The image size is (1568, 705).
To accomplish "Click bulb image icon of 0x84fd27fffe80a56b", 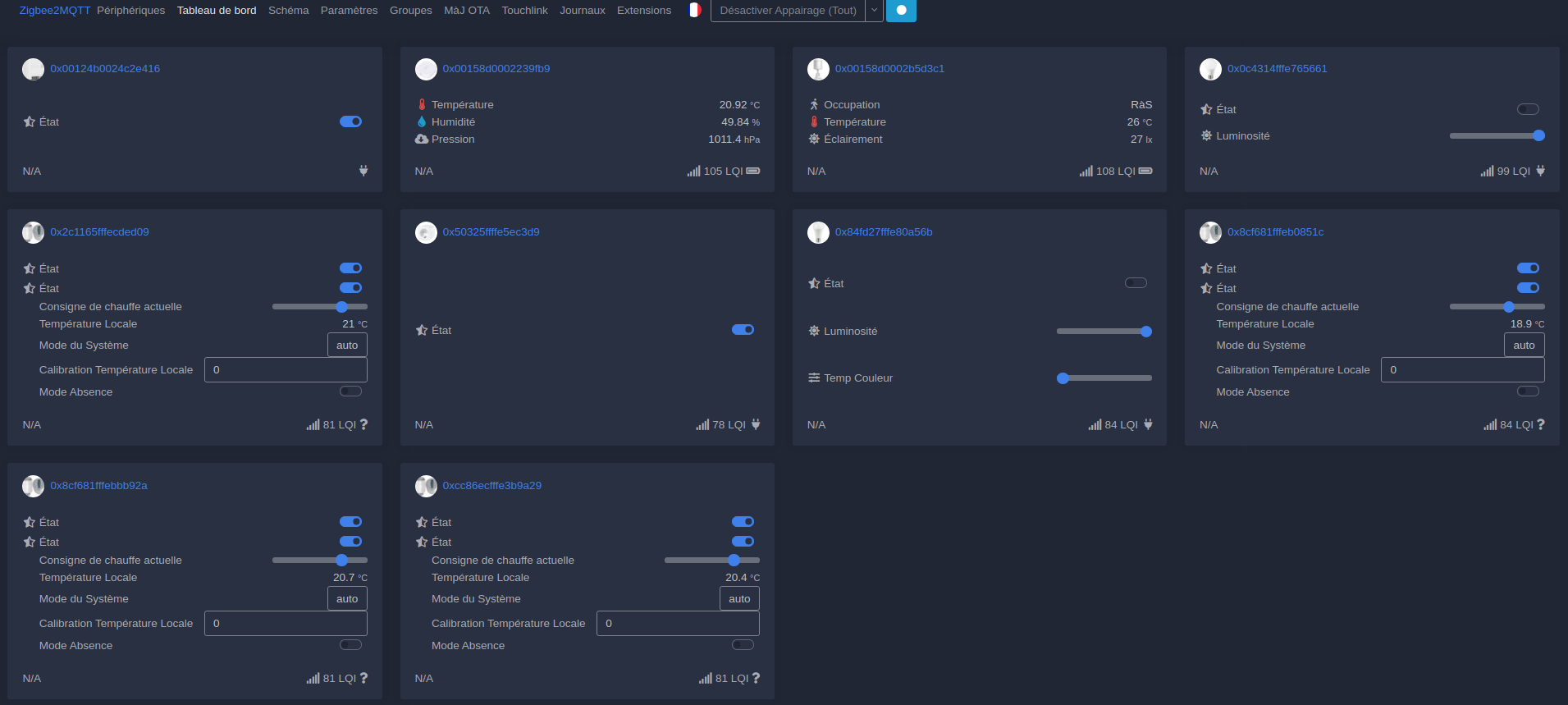I will point(818,232).
